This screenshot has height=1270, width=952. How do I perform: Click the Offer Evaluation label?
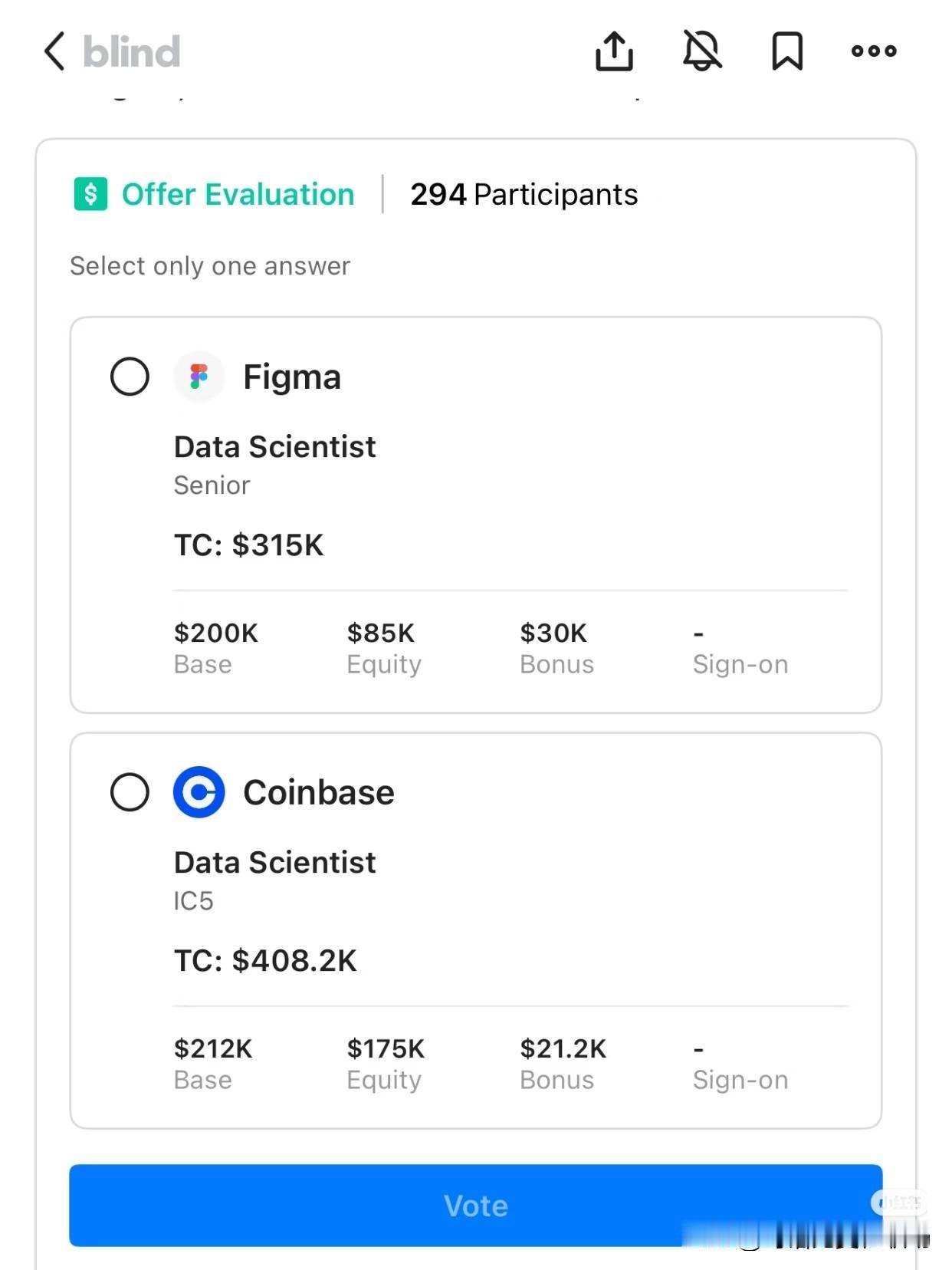tap(238, 195)
